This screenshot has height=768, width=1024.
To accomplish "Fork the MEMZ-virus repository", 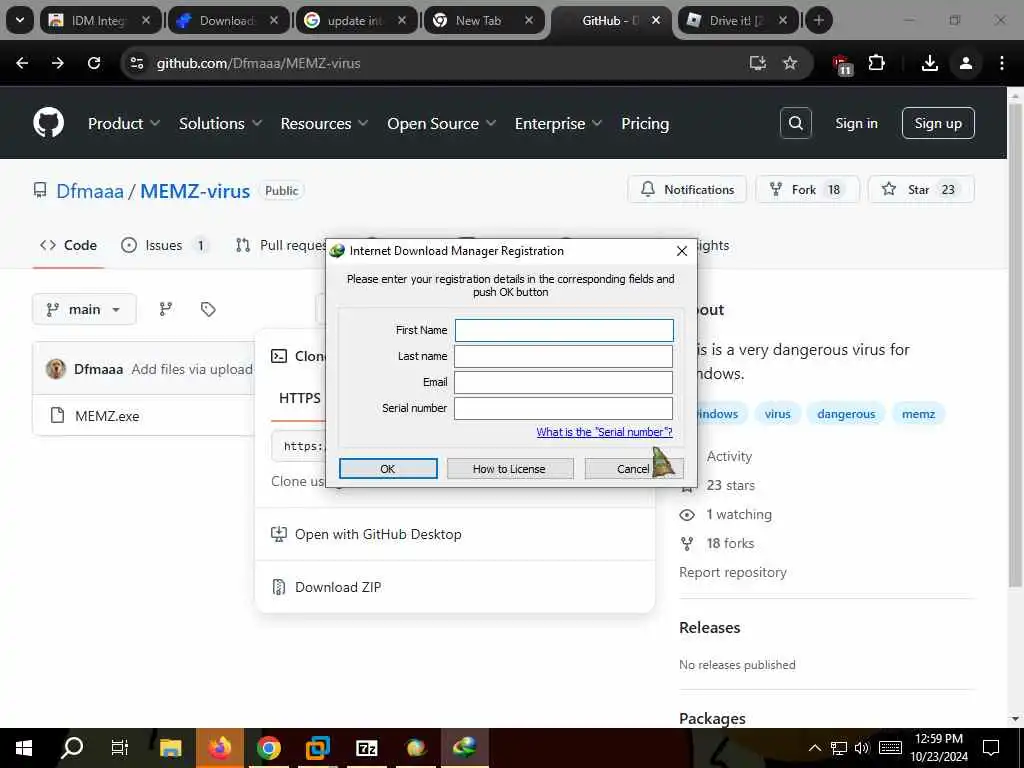I will pos(807,189).
